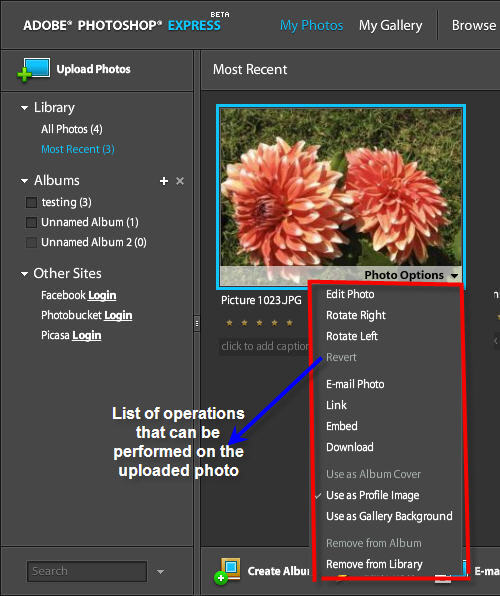The height and width of the screenshot is (596, 500).
Task: Open the Photo Options dropdown
Action: pyautogui.click(x=411, y=275)
